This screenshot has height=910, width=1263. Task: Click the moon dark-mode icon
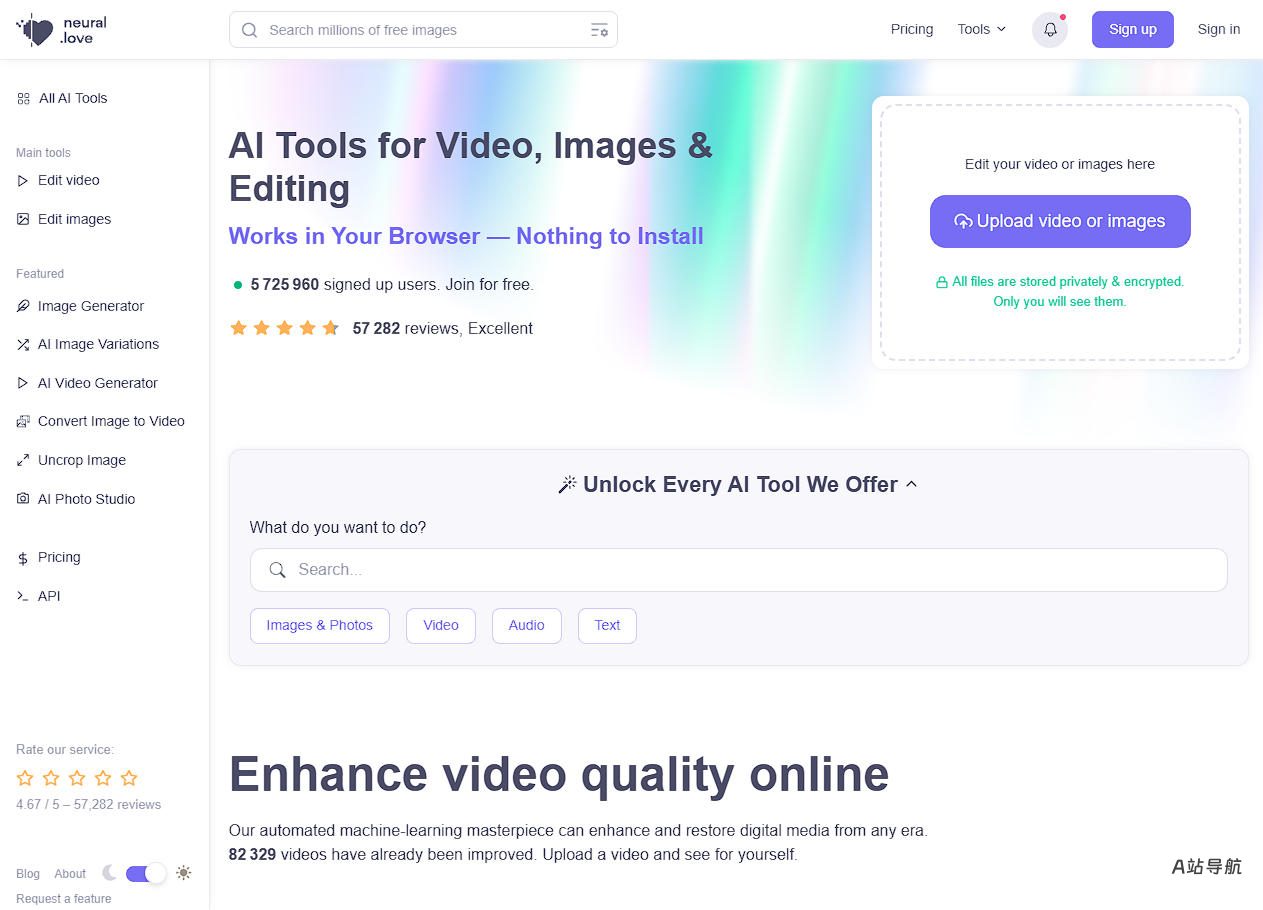109,873
